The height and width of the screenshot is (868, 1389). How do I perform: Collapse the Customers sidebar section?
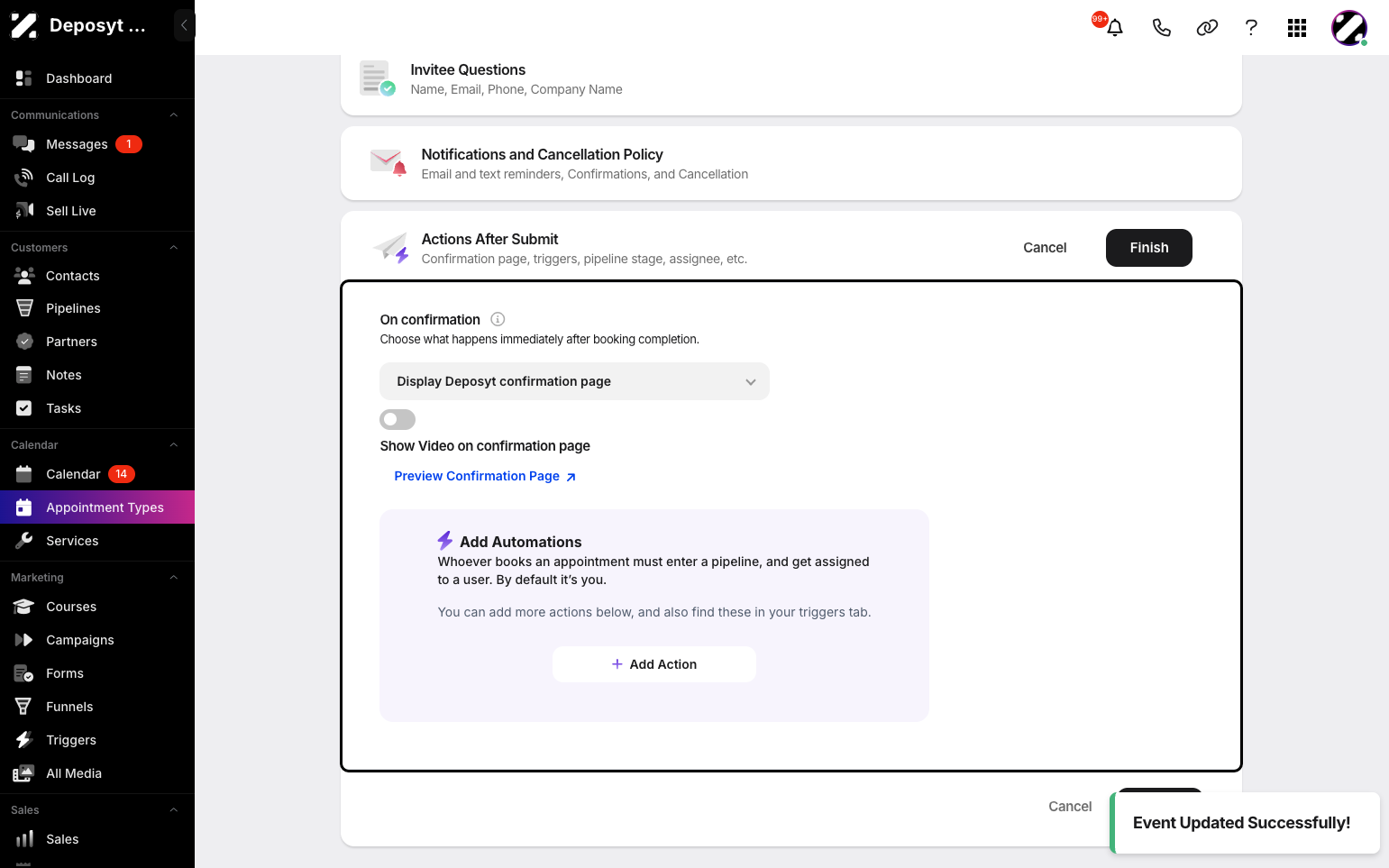pos(174,248)
